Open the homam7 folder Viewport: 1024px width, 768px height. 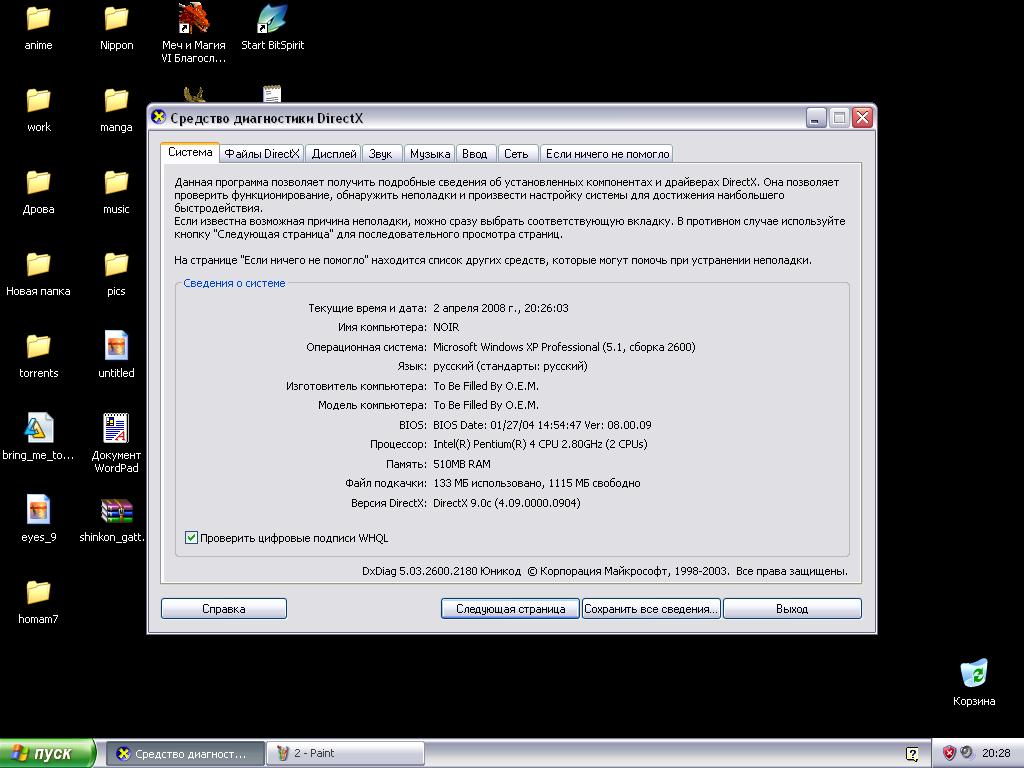click(x=38, y=593)
